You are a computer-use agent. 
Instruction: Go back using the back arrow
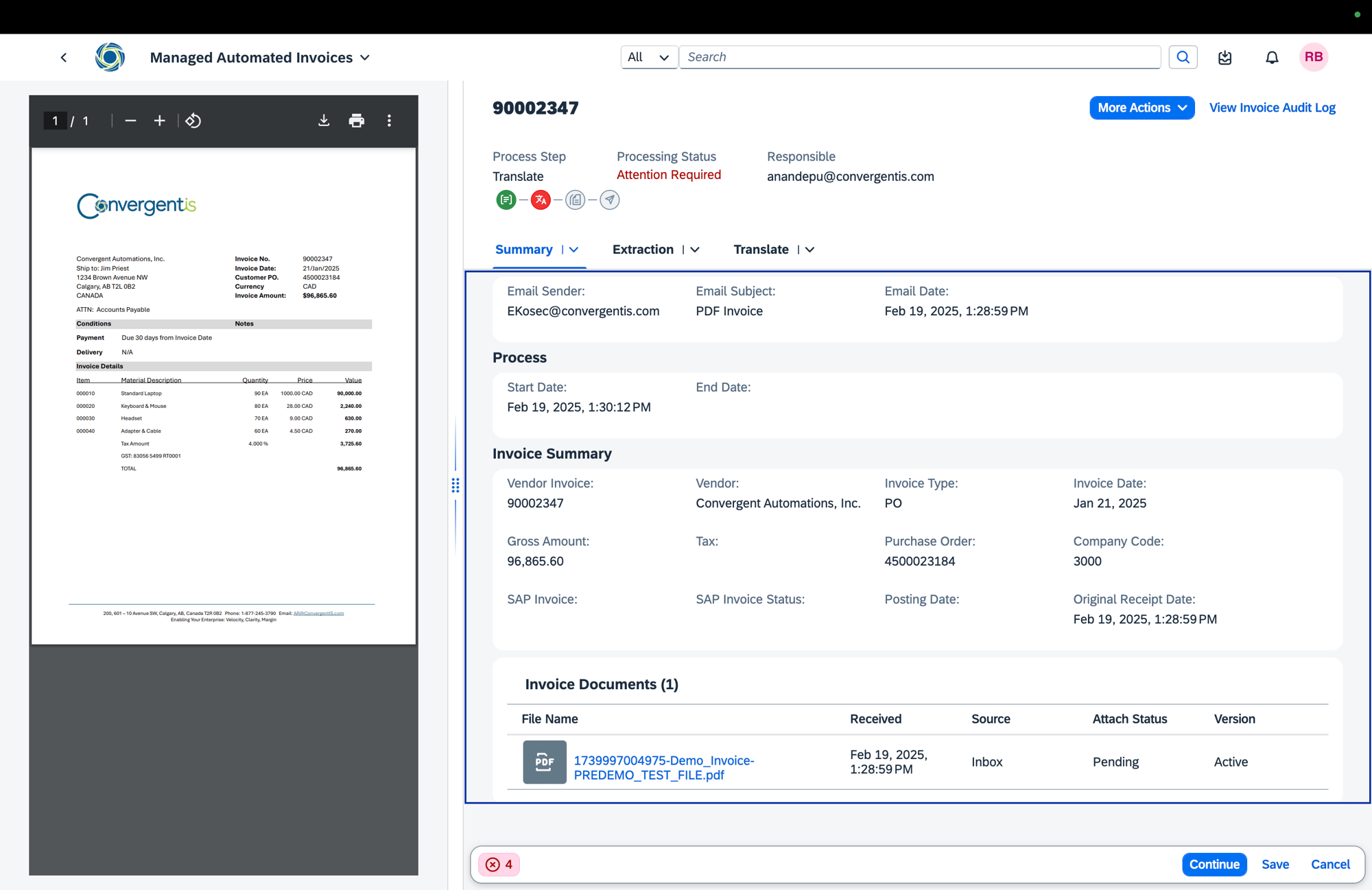click(x=64, y=58)
